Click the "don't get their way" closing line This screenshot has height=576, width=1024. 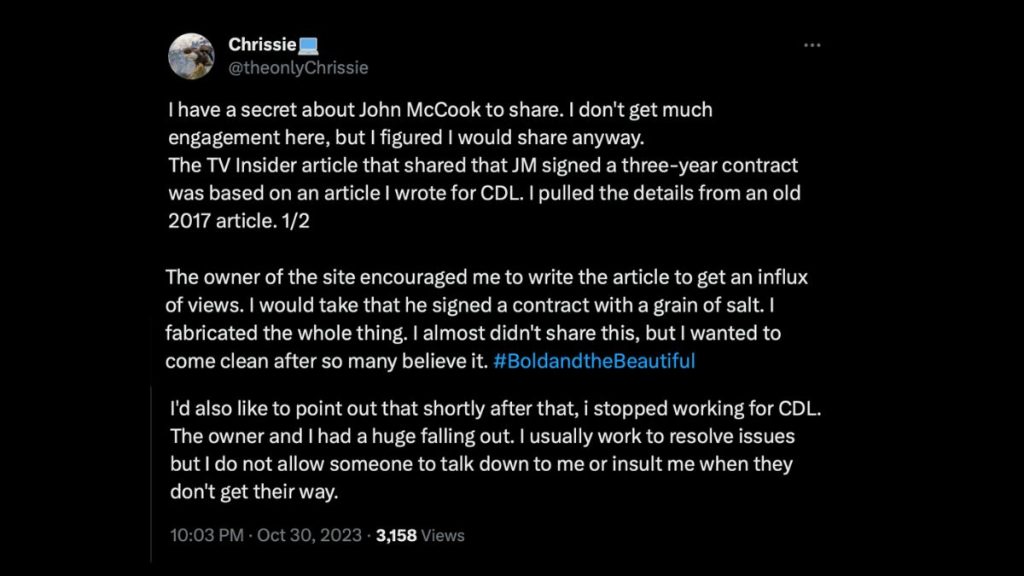click(x=268, y=493)
